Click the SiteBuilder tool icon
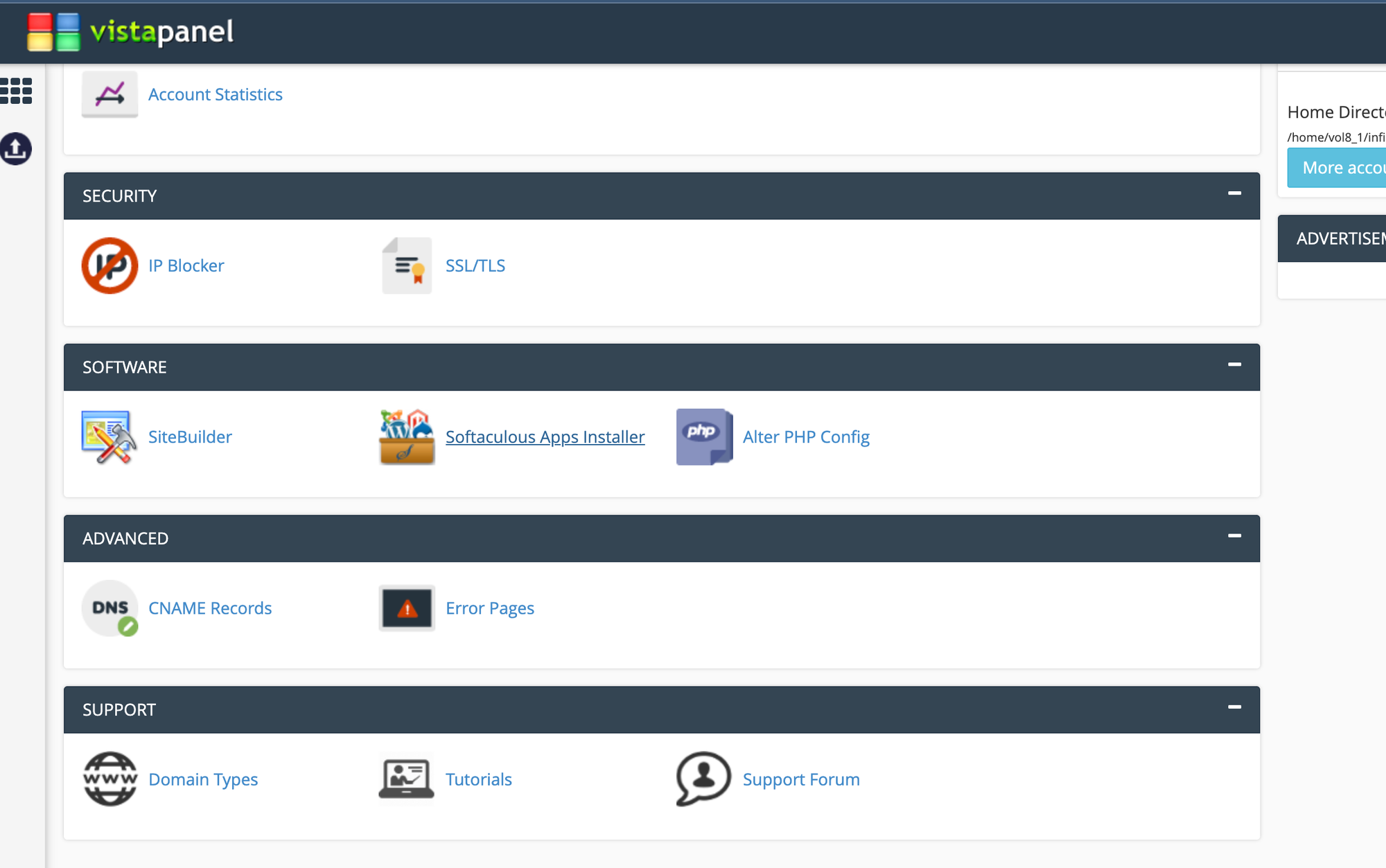 pyautogui.click(x=109, y=437)
